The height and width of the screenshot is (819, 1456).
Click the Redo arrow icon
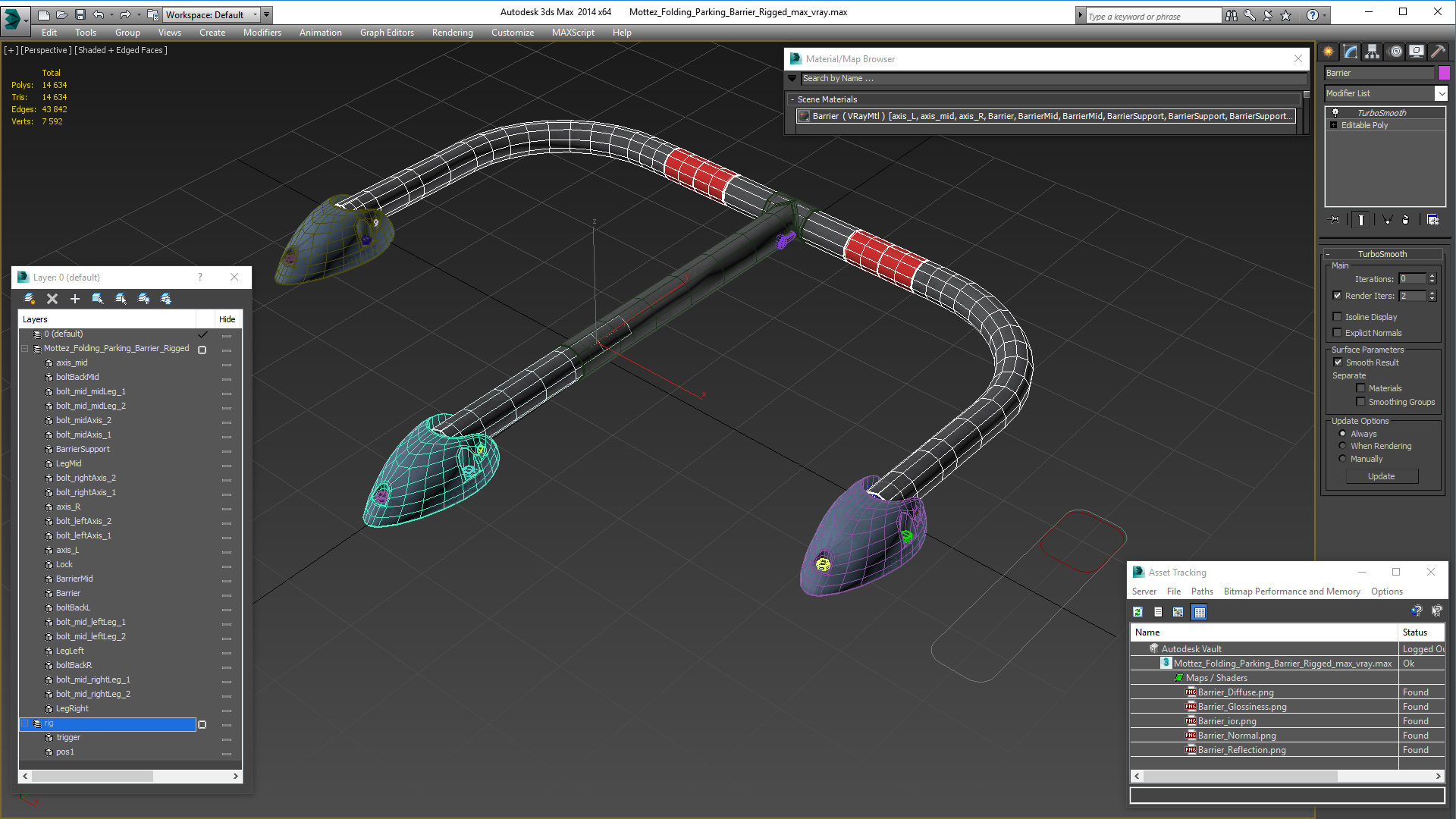[x=125, y=14]
